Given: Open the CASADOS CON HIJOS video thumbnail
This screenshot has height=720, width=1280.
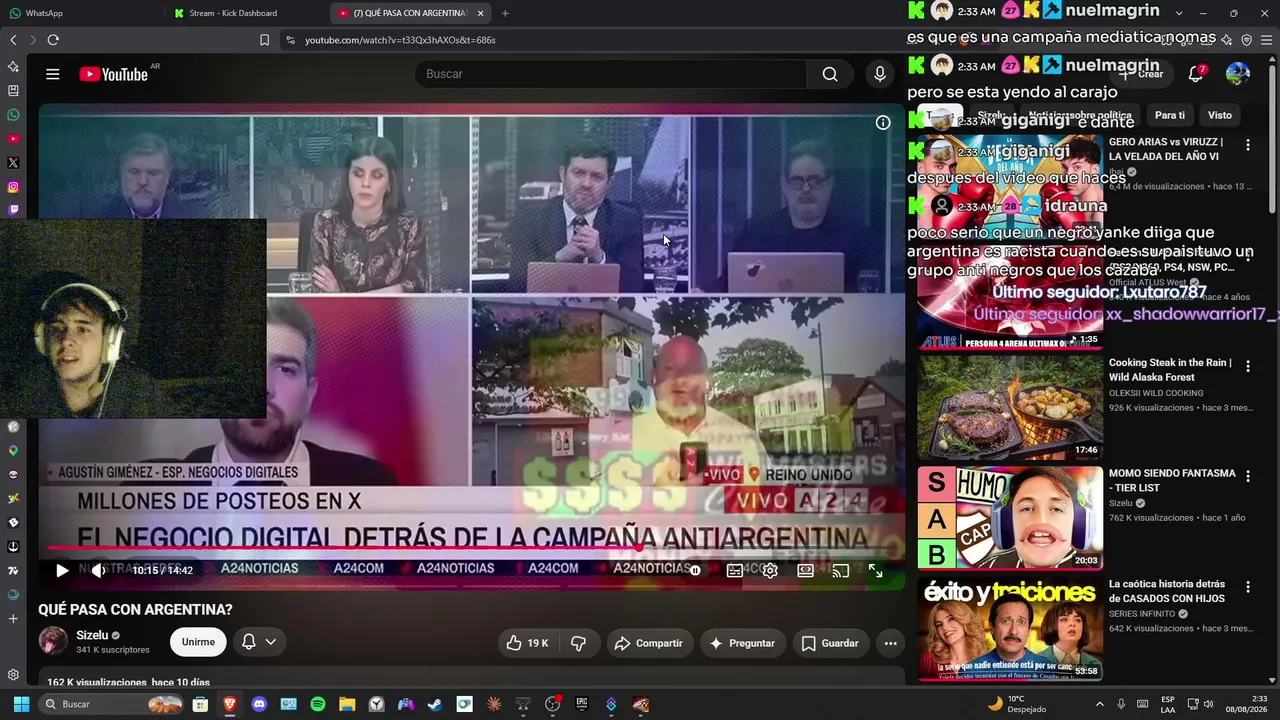Looking at the screenshot, I should tap(1010, 629).
